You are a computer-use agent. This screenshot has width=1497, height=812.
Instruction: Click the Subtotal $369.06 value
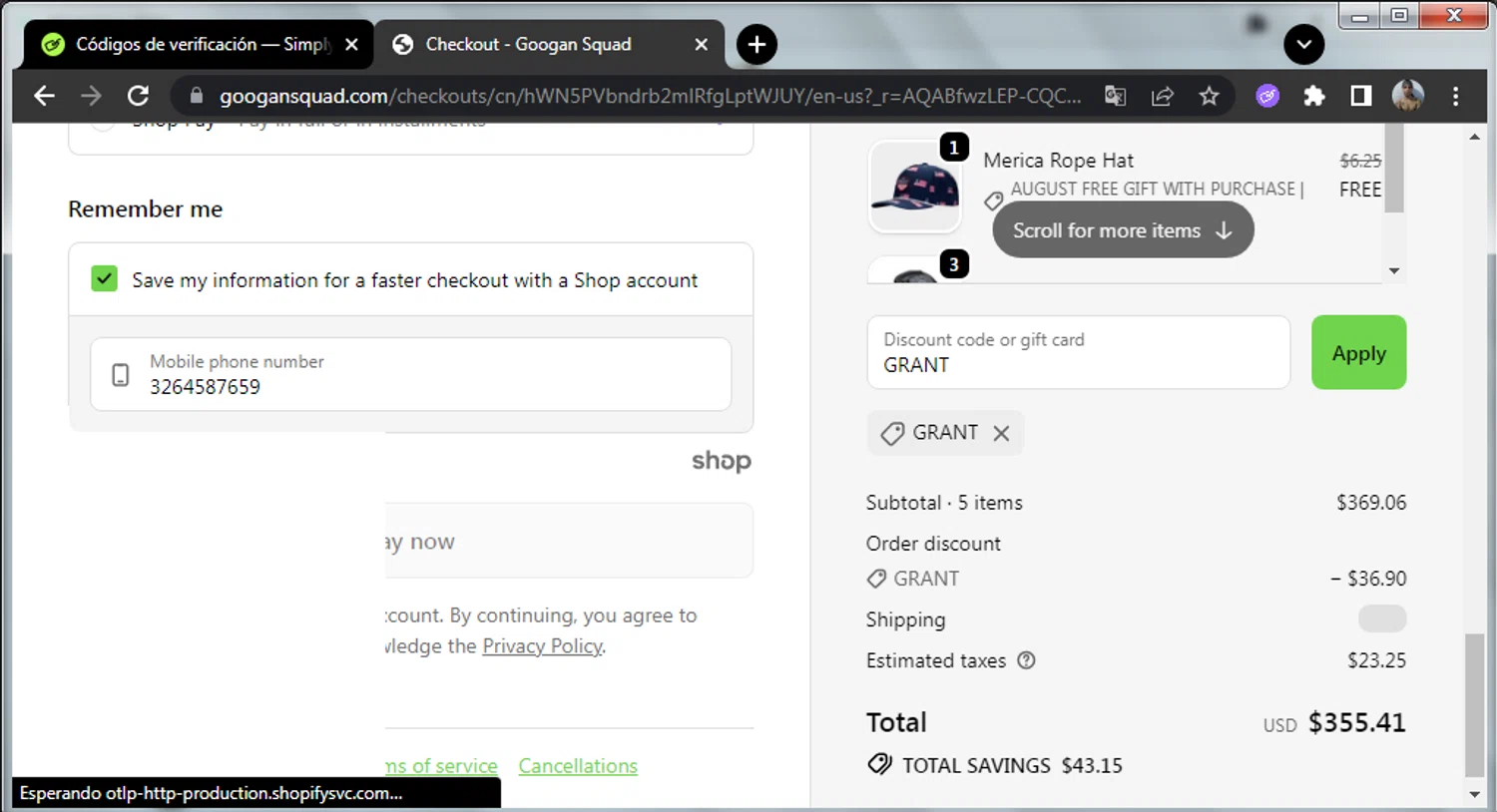coord(1371,502)
